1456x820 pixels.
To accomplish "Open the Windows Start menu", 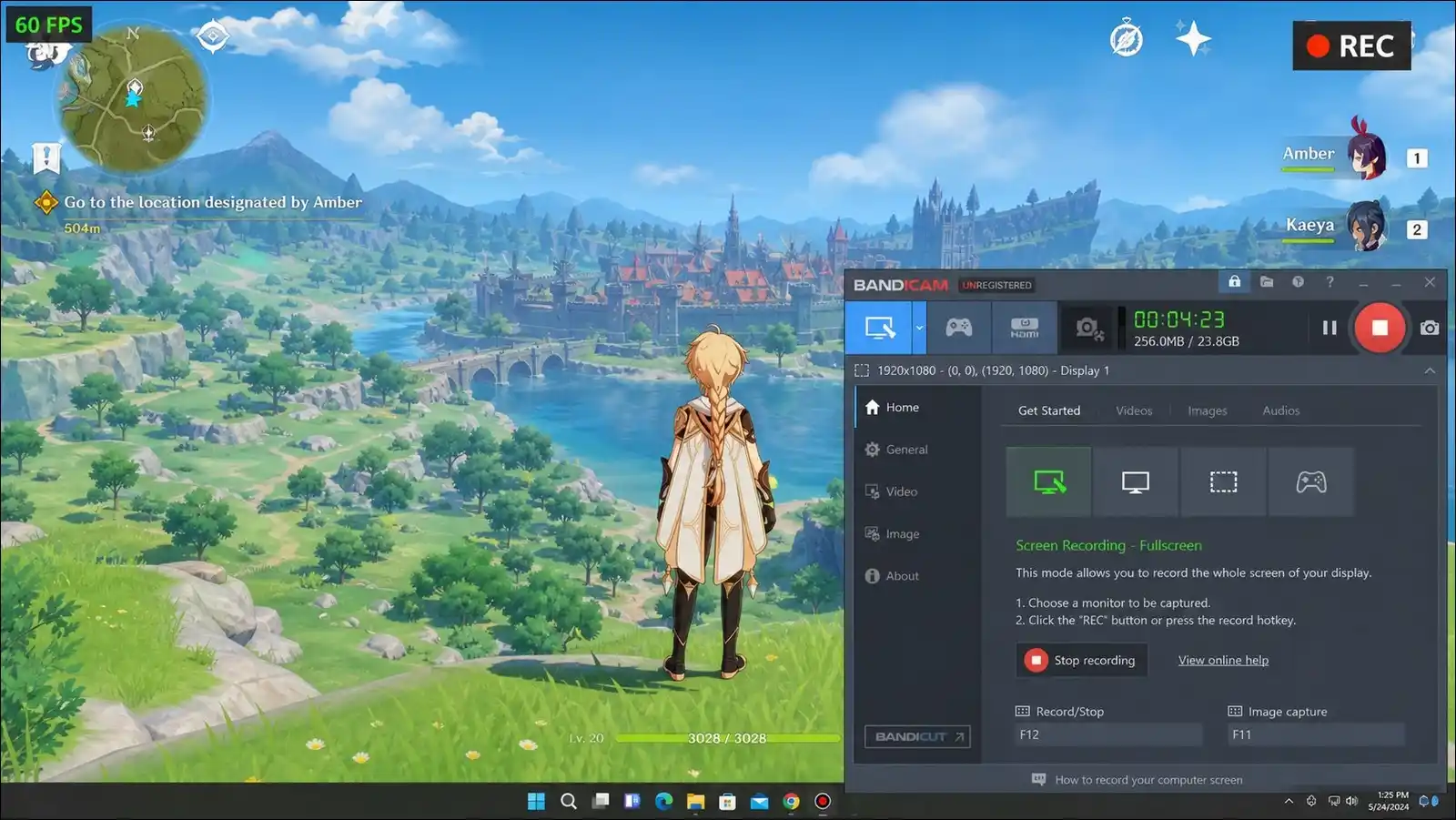I will (536, 801).
